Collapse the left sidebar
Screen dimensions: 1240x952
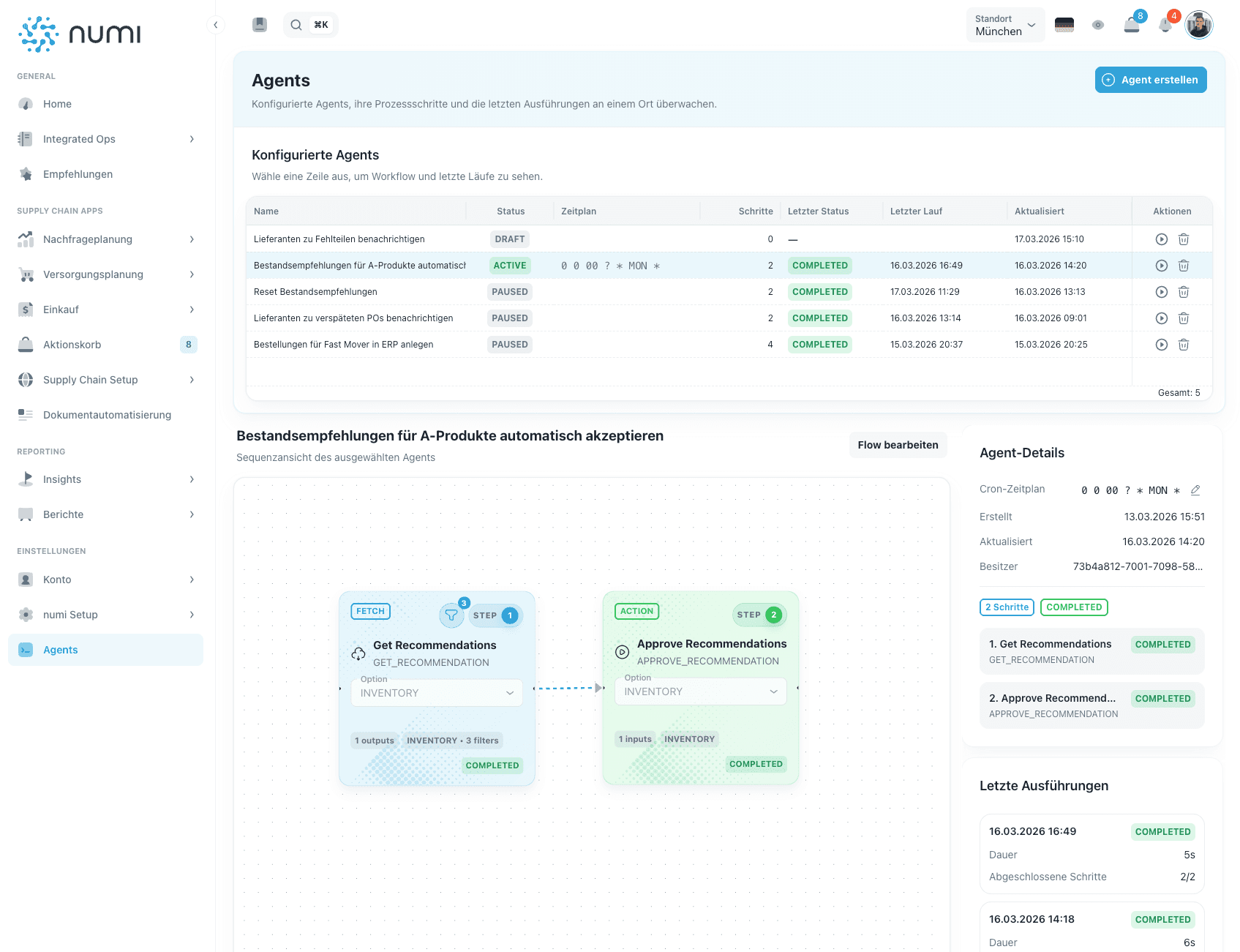coord(215,25)
